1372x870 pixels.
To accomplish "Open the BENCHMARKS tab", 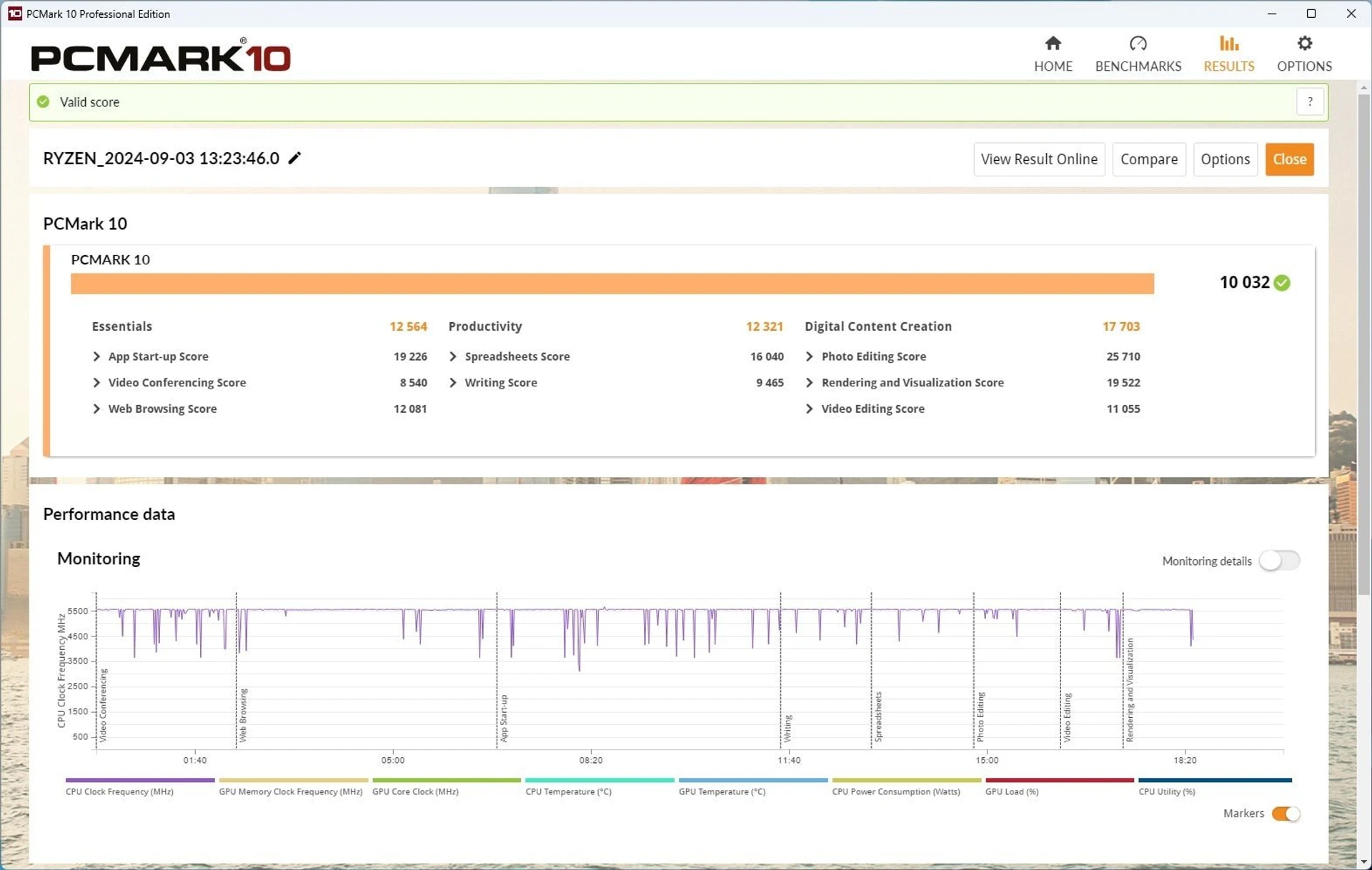I will coord(1138,54).
